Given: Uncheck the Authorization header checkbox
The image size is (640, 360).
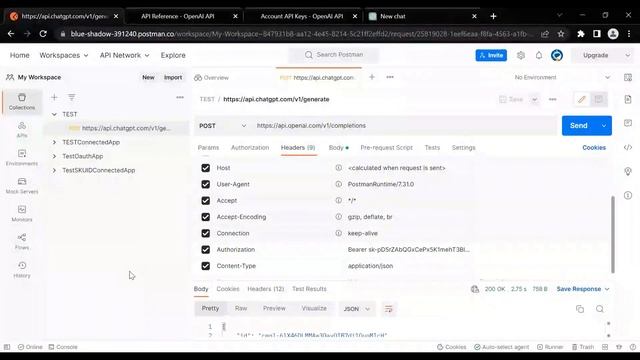Looking at the screenshot, I should (x=205, y=249).
